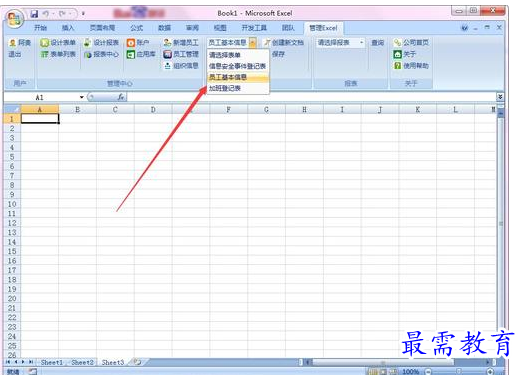Select 信息安全事件登记表 in dropdown list
This screenshot has height=375, width=523.
click(238, 66)
